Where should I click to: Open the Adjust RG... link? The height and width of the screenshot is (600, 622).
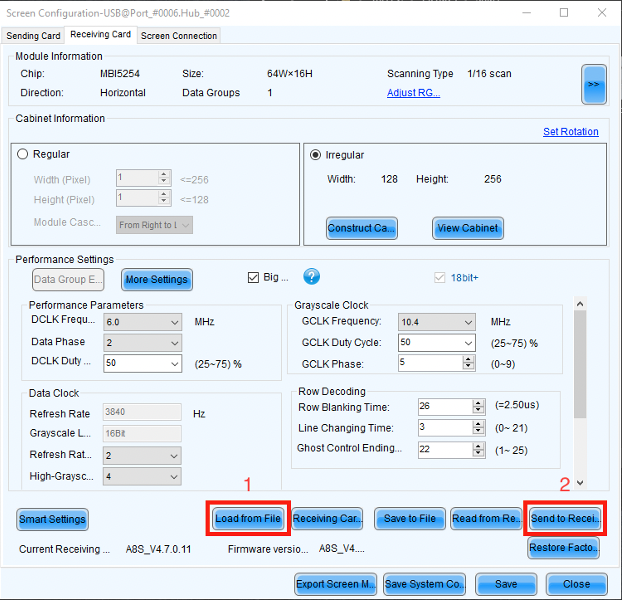[413, 93]
